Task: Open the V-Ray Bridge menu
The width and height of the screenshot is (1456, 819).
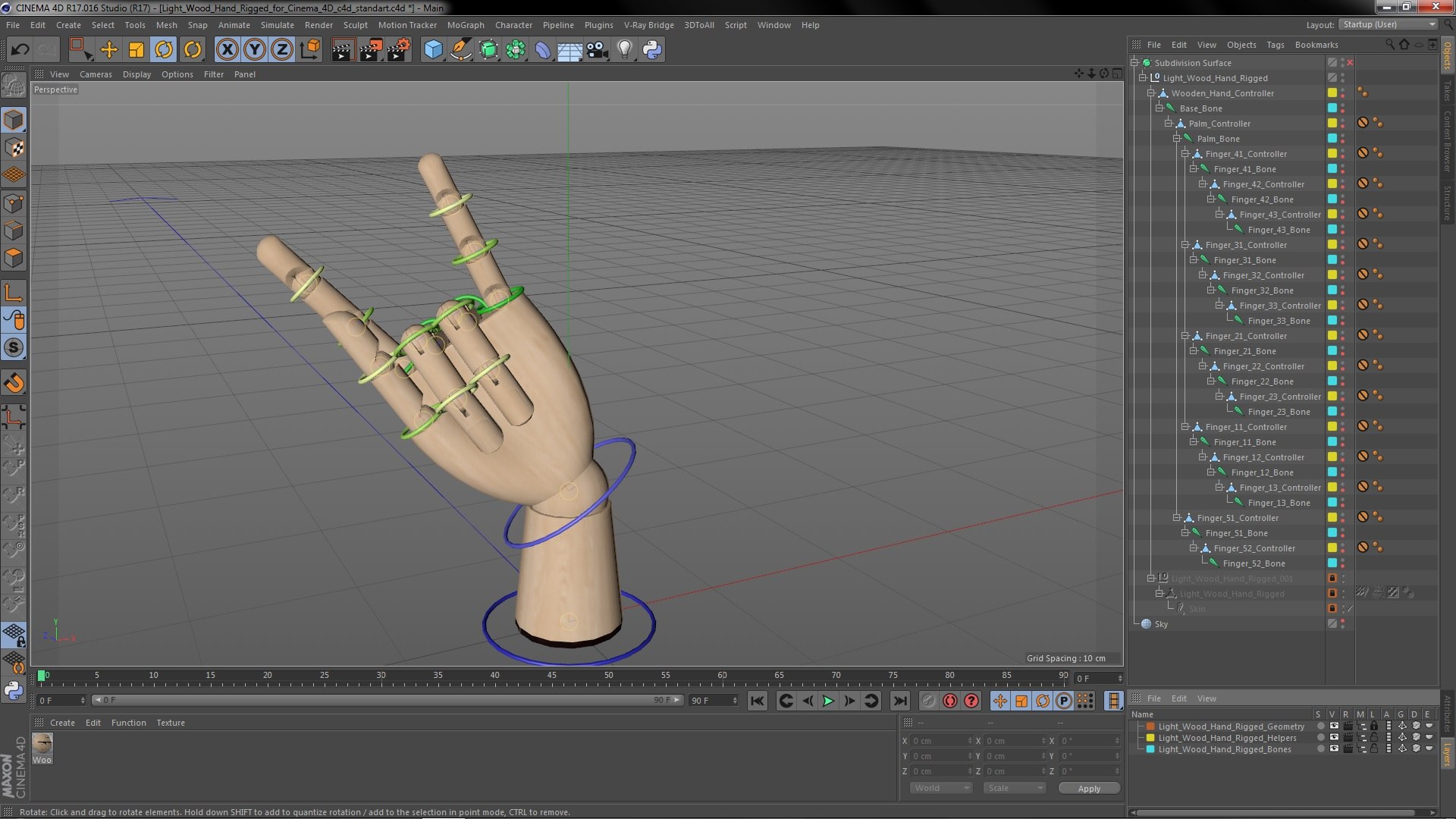Action: [x=648, y=25]
